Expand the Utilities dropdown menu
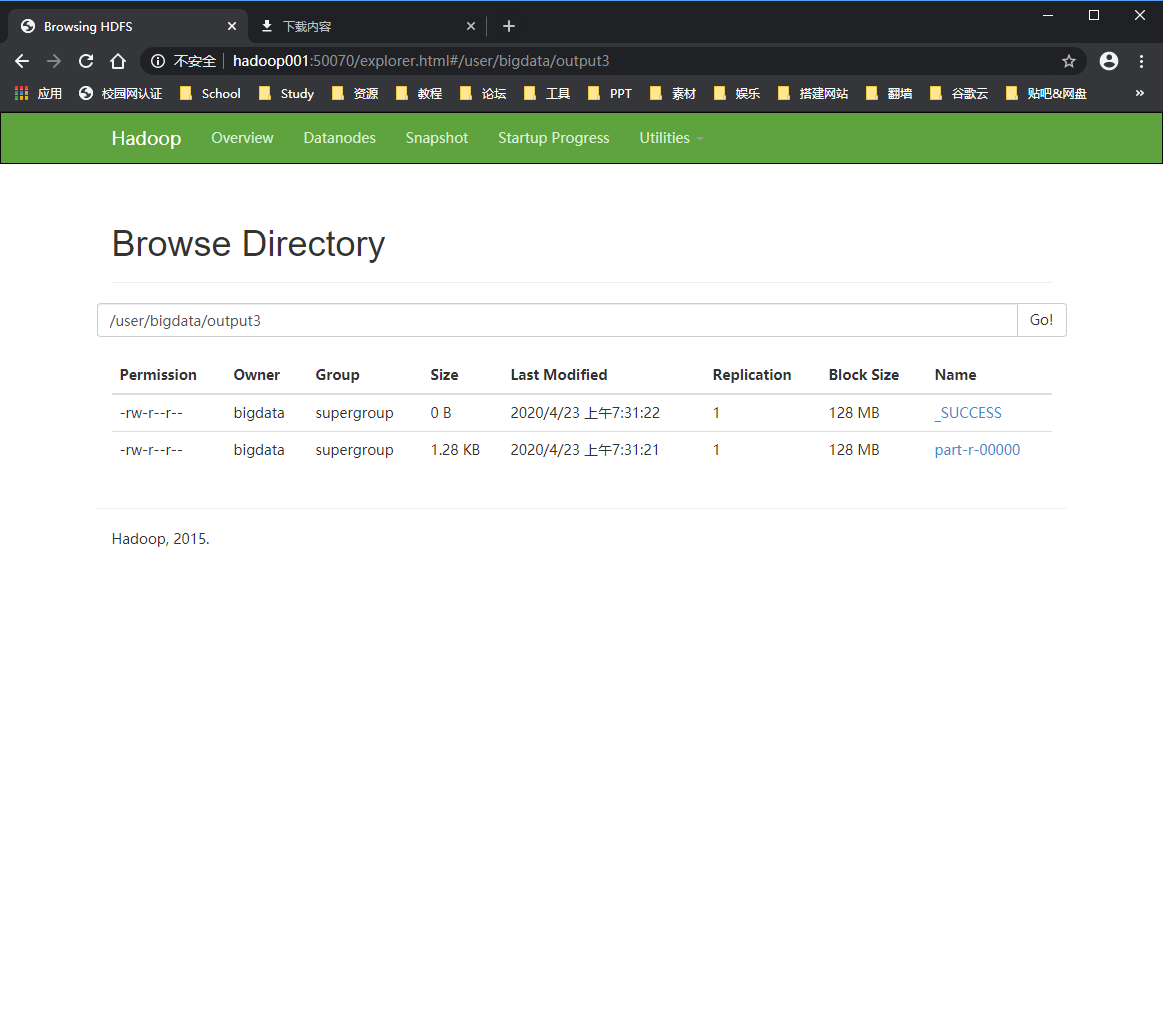Viewport: 1163px width, 1034px height. [671, 138]
